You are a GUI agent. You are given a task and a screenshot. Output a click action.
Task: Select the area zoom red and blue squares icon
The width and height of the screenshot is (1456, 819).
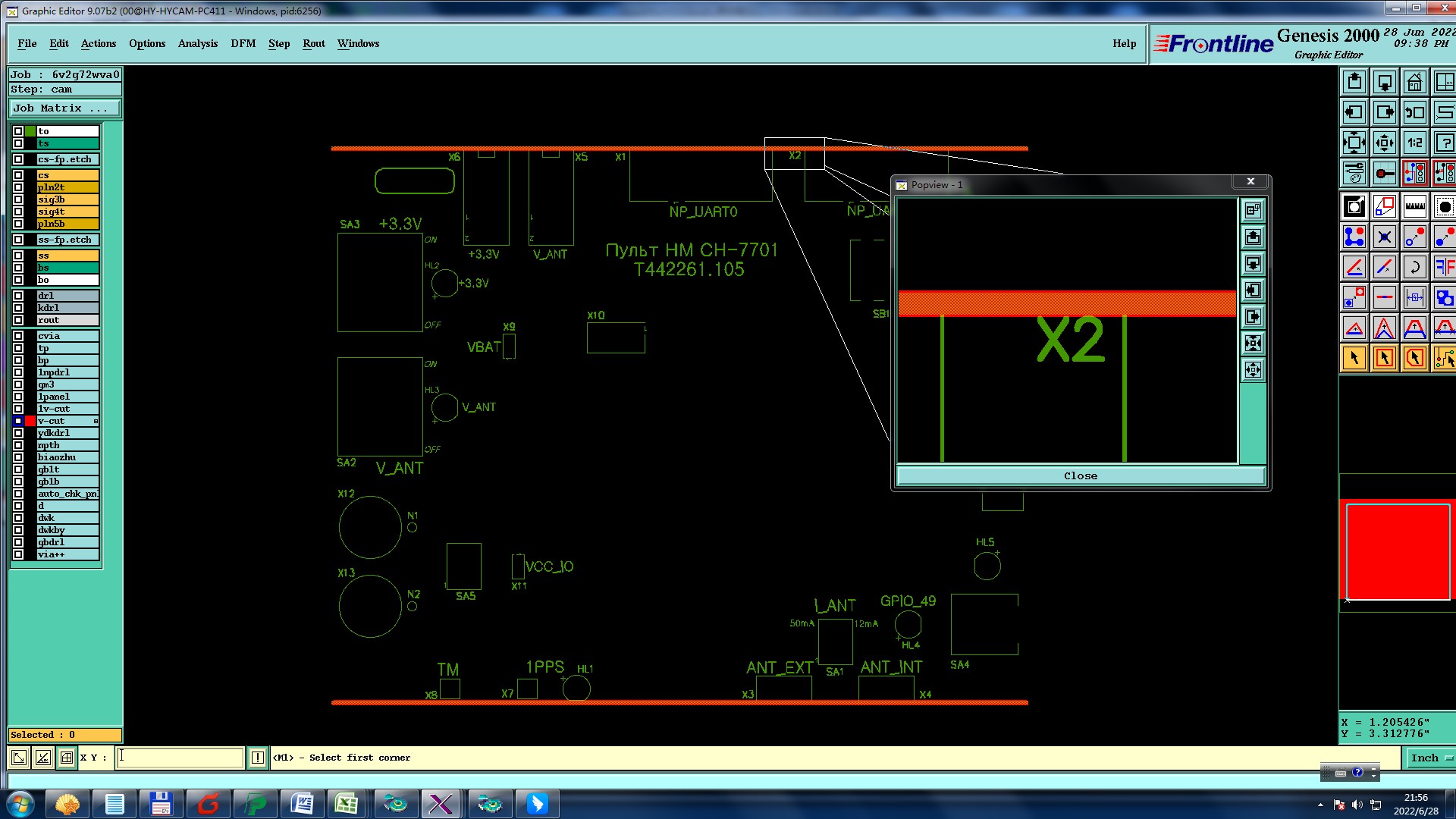1385,206
